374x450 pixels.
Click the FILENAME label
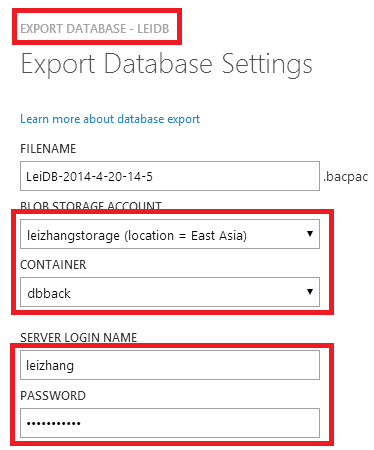pos(48,149)
